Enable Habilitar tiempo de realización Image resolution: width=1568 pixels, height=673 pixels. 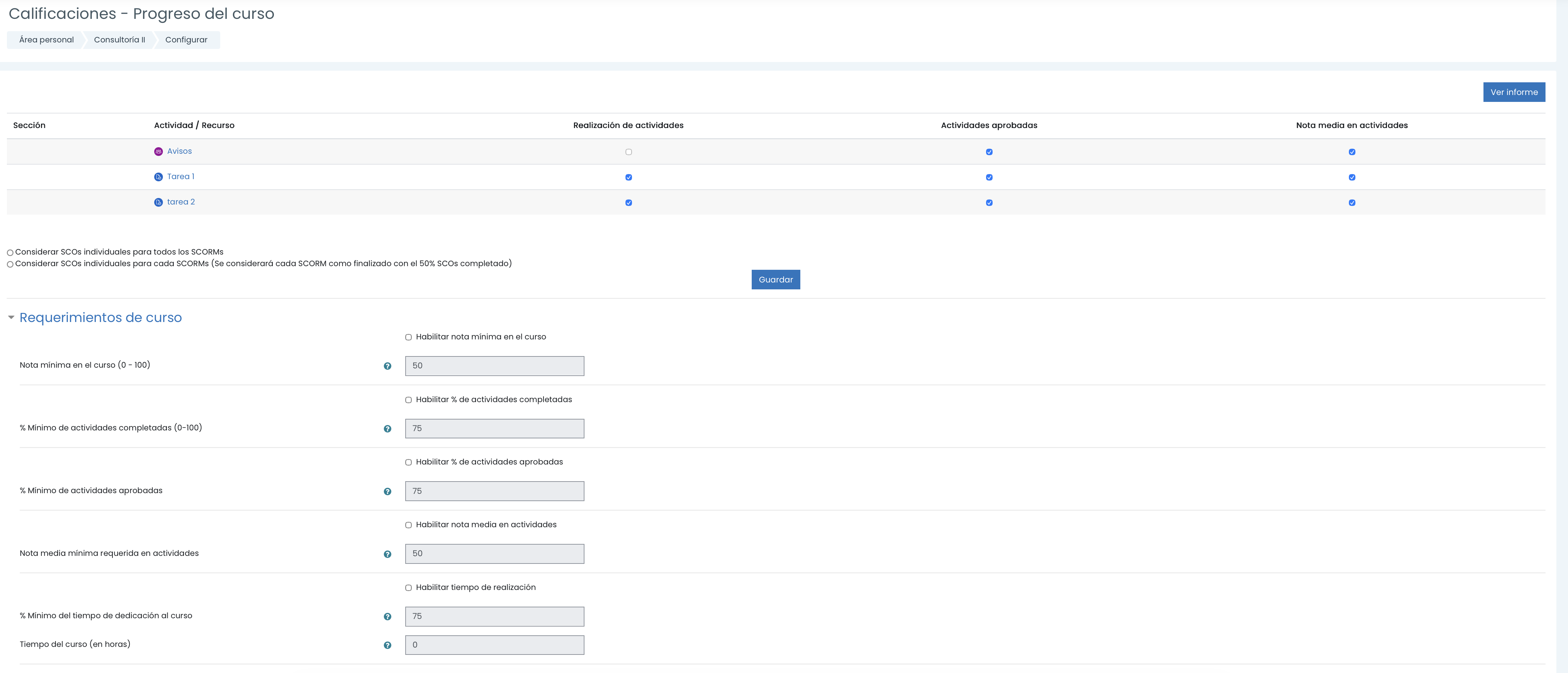click(x=409, y=588)
